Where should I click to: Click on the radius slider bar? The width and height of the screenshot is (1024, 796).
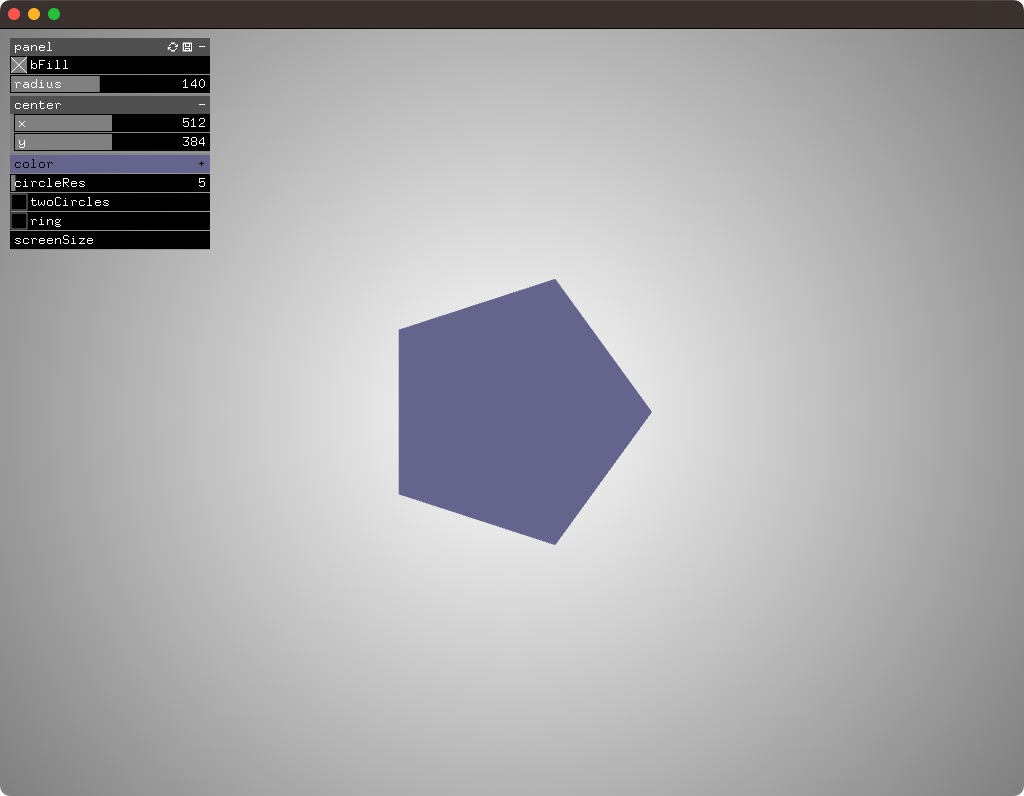tap(110, 84)
